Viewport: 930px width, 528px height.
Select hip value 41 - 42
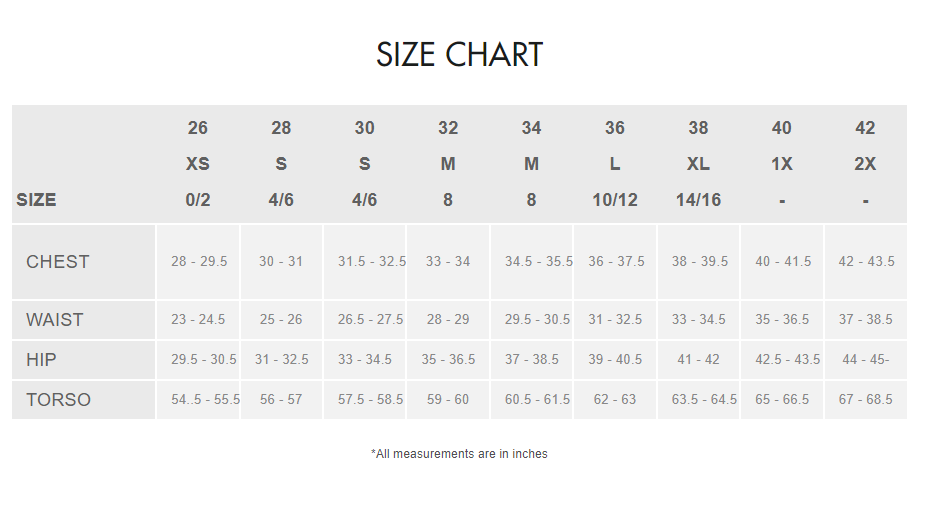(698, 360)
